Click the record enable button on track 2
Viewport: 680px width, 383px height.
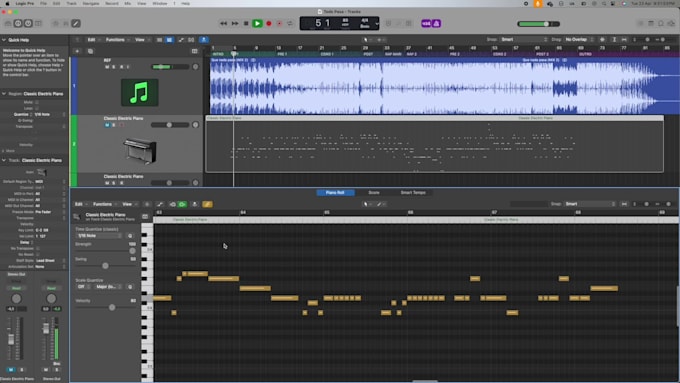121,125
